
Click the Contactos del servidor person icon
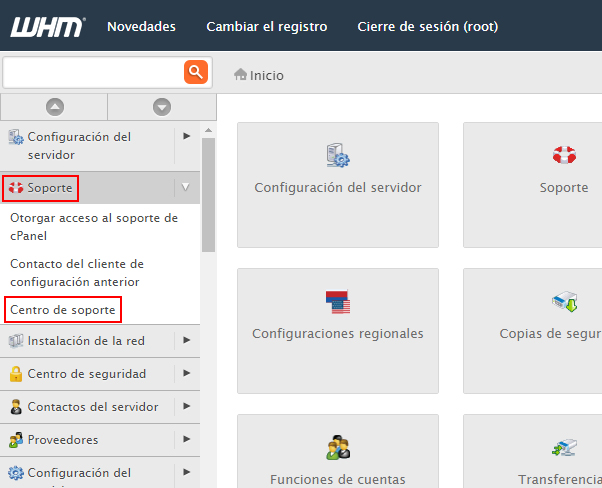pos(16,407)
